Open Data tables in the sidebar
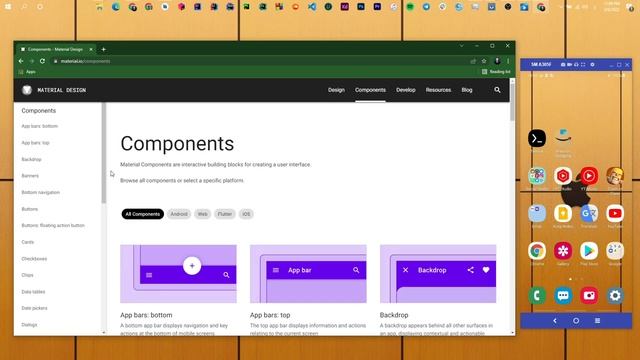This screenshot has height=360, width=640. click(x=33, y=292)
